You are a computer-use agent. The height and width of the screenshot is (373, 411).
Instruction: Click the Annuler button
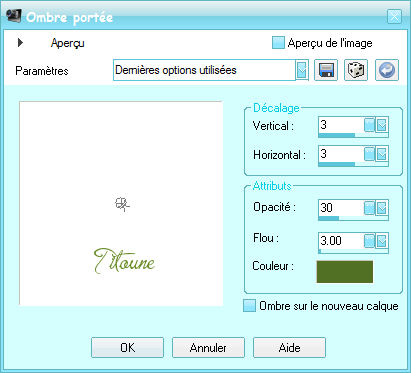coord(208,347)
